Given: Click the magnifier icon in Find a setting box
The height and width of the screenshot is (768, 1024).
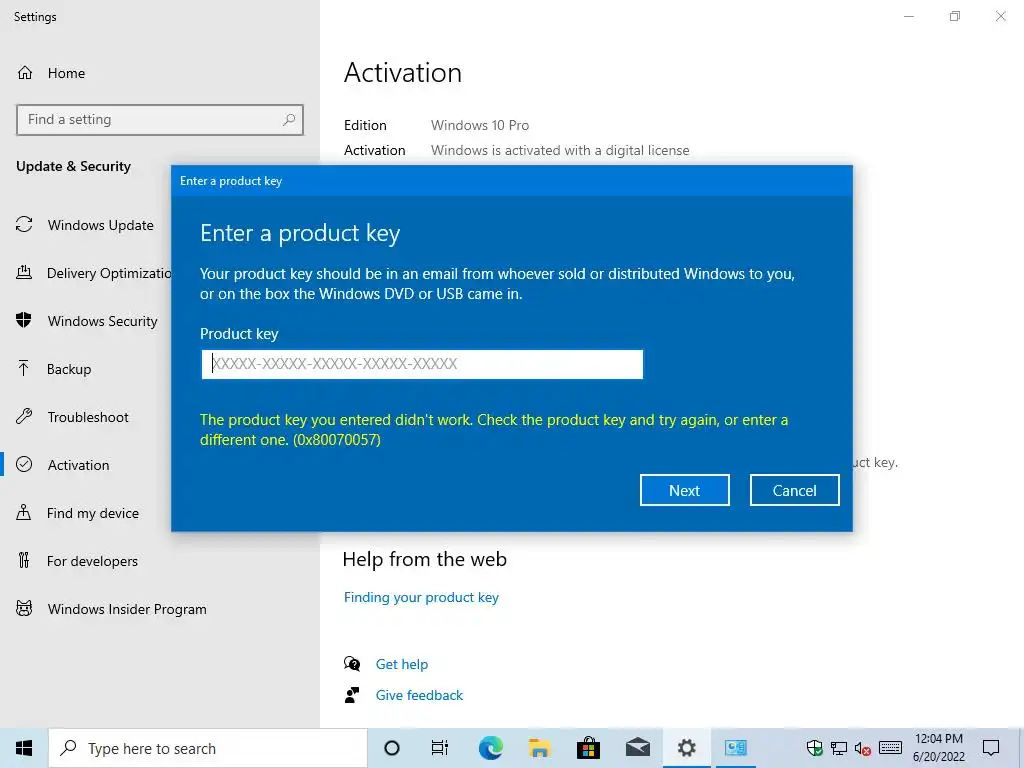Looking at the screenshot, I should click(x=289, y=120).
